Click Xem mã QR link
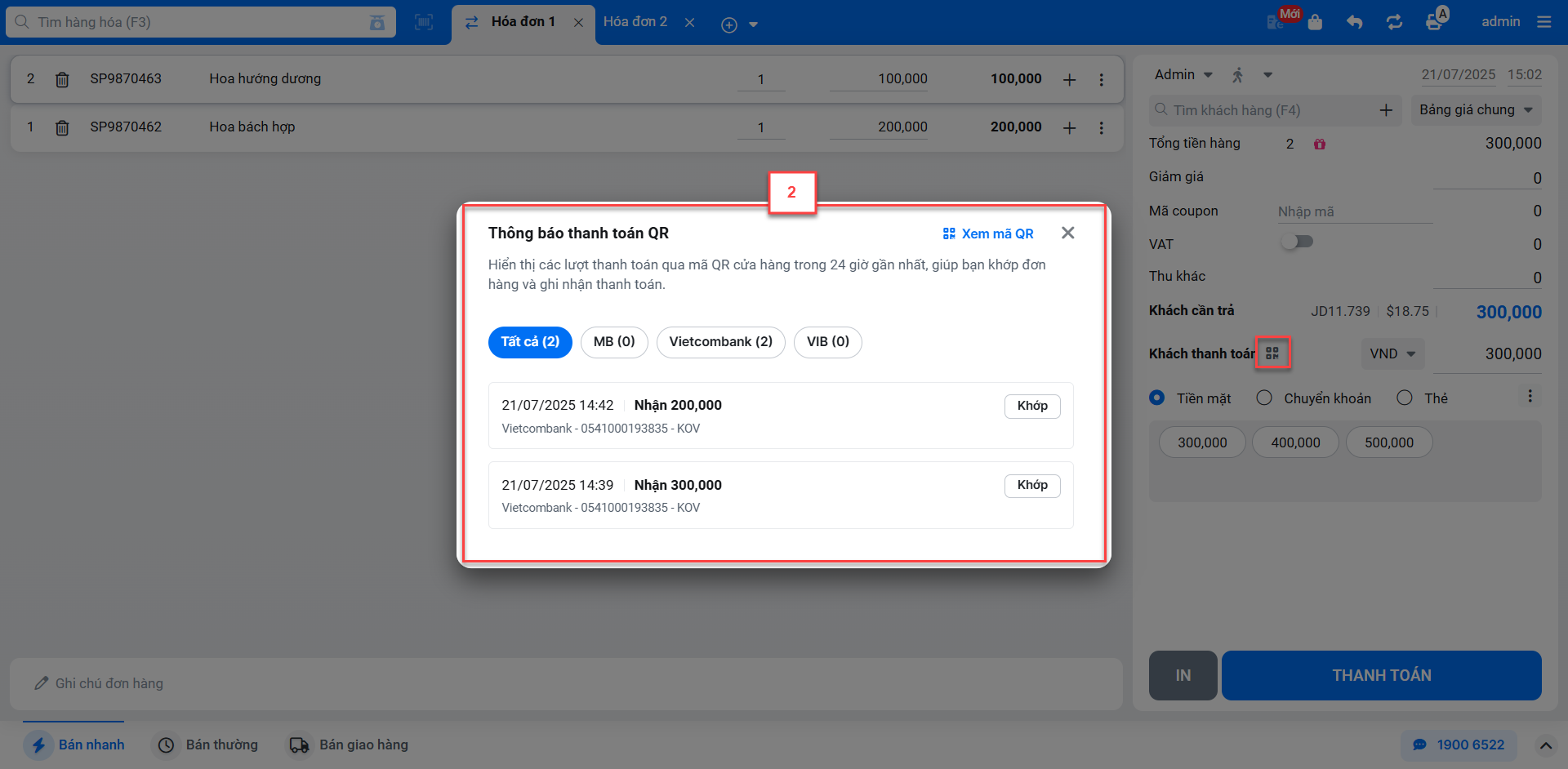Viewport: 1568px width, 769px height. point(988,233)
